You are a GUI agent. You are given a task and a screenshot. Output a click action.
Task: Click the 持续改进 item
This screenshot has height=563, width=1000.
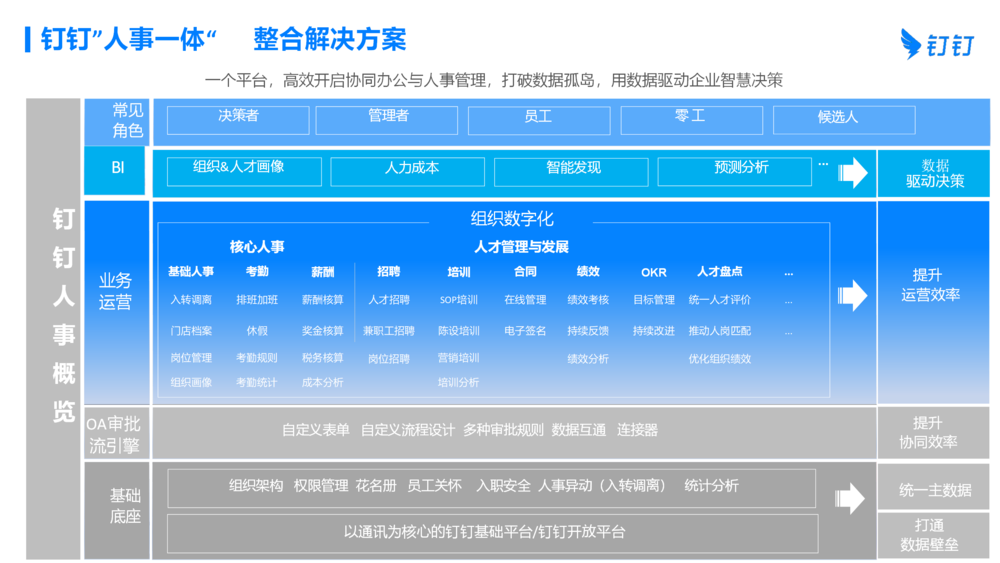(654, 331)
